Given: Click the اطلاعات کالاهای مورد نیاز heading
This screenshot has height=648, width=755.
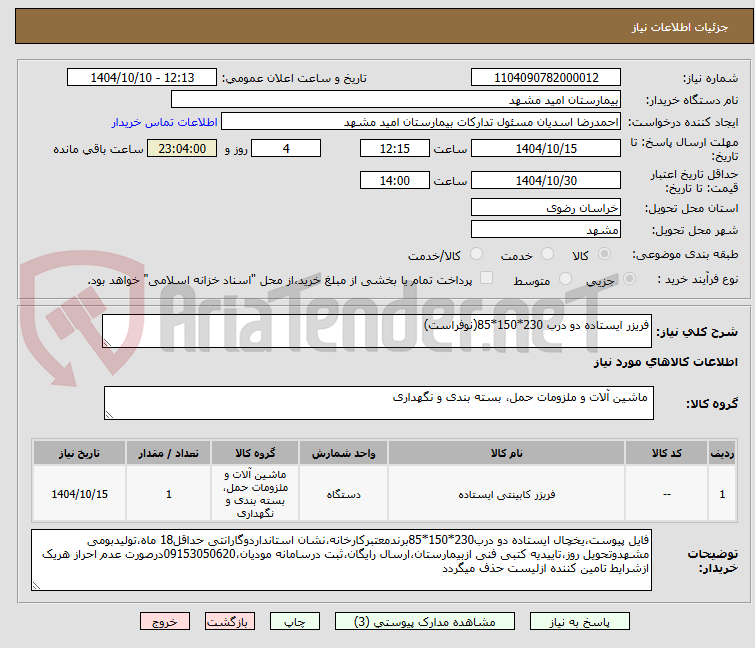Looking at the screenshot, I should (665, 362).
